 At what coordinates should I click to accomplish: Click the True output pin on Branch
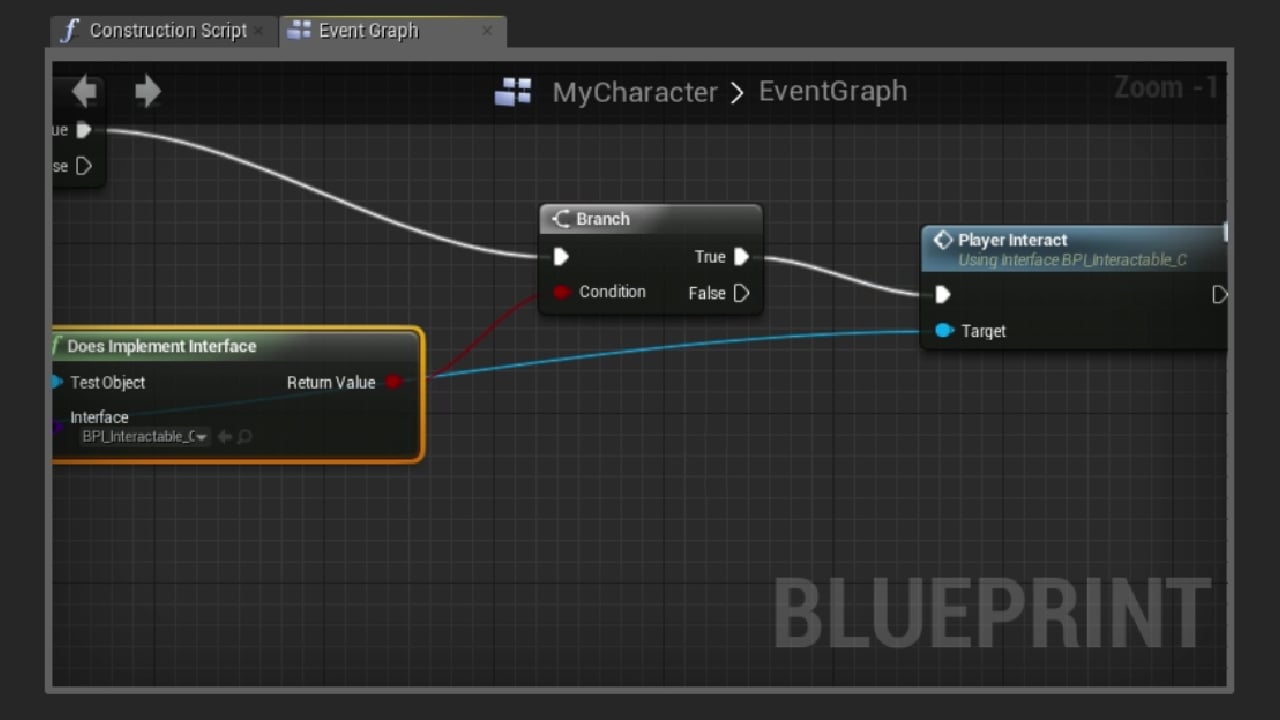click(741, 257)
